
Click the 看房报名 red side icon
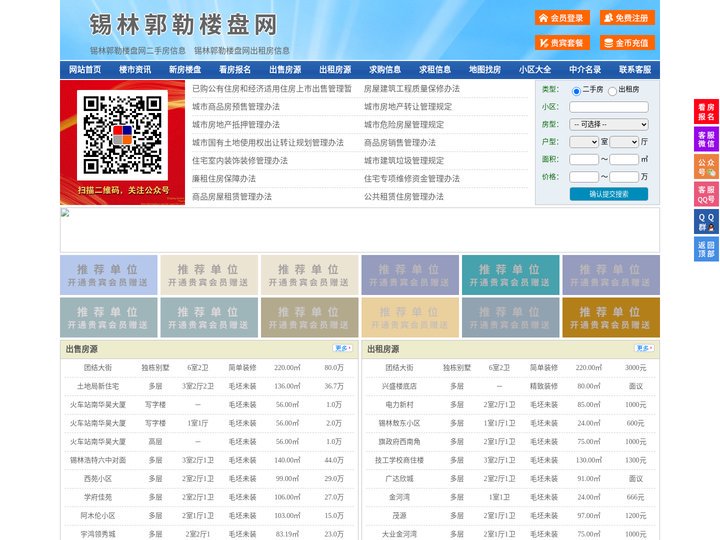point(706,112)
